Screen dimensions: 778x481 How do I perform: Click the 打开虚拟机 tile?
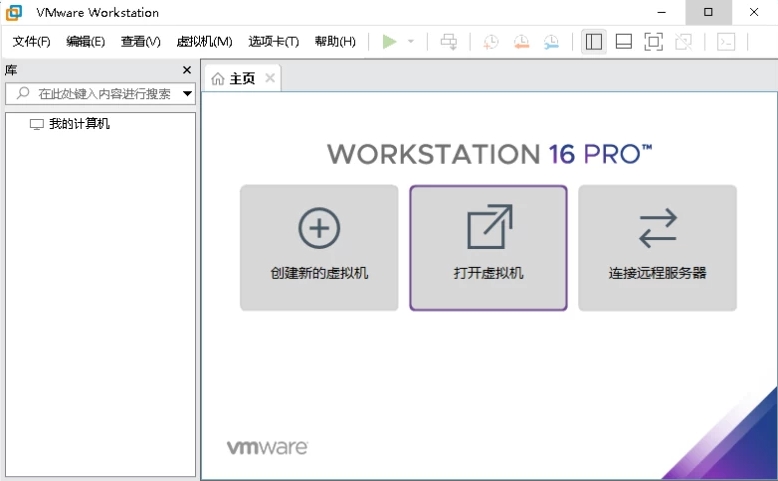pyautogui.click(x=488, y=248)
